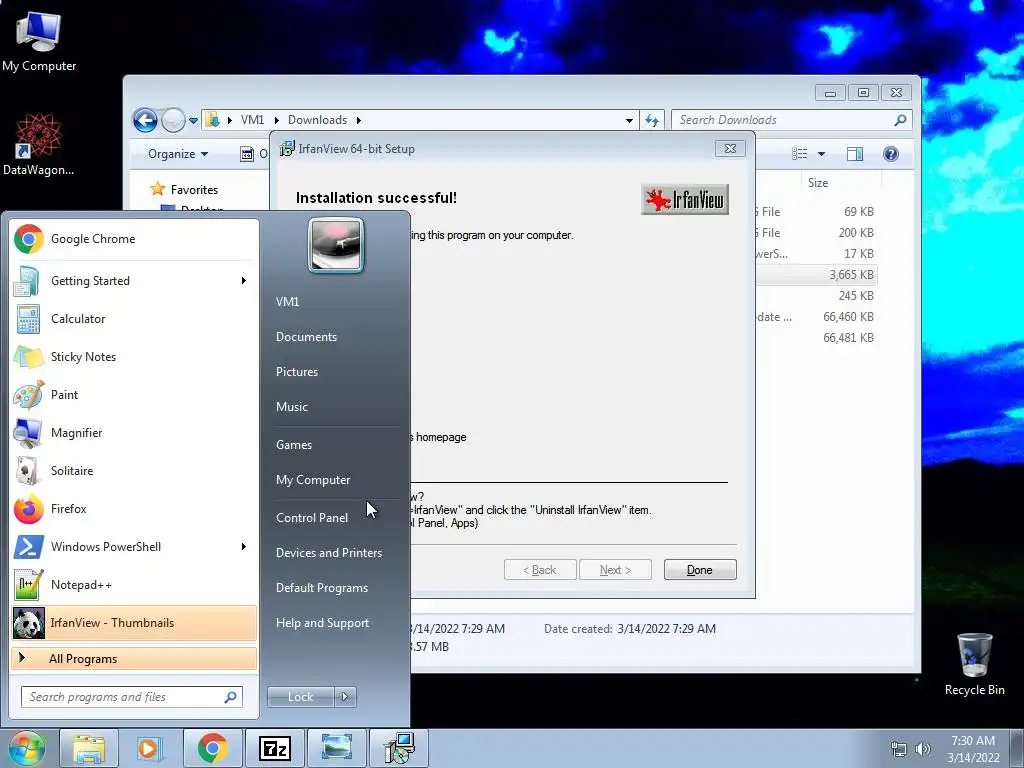Open Getting Started in Start menu
The image size is (1024, 768).
(134, 281)
